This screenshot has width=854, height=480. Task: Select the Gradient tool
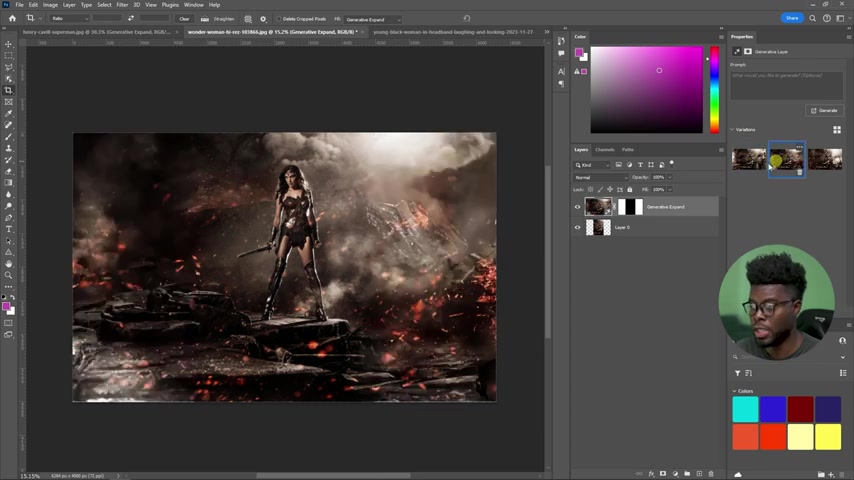[8, 183]
